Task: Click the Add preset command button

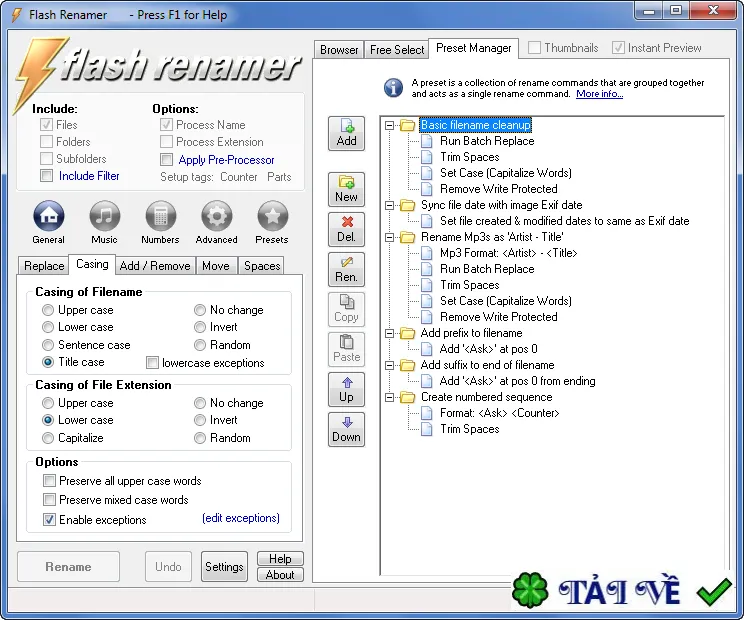Action: click(x=346, y=133)
